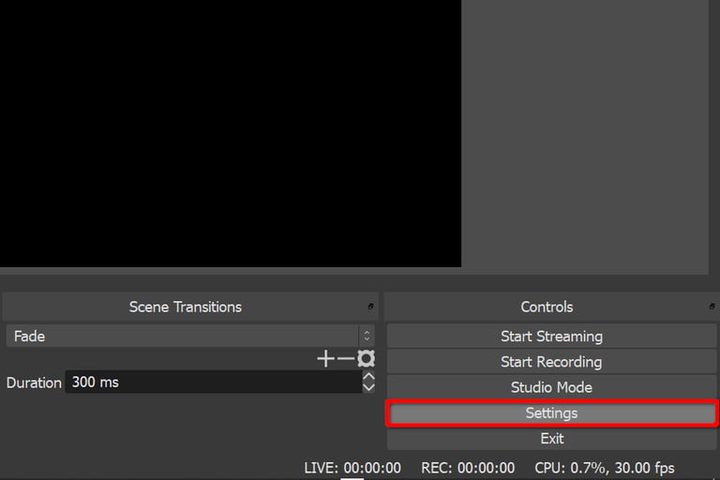
Task: Click the add transition plus icon
Action: (x=326, y=359)
